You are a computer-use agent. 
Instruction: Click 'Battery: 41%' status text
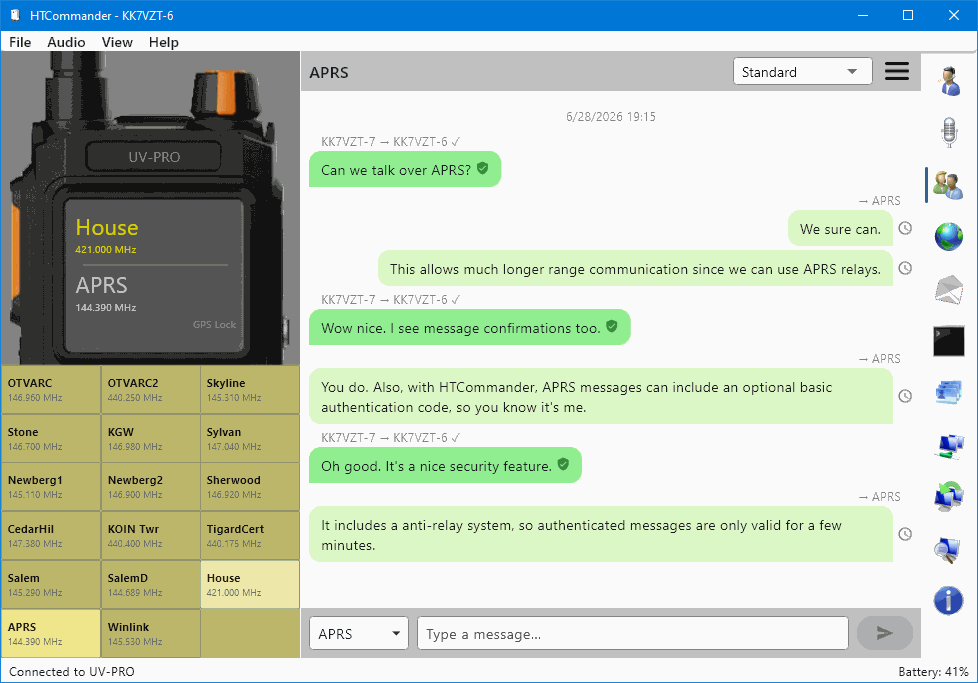(x=933, y=672)
